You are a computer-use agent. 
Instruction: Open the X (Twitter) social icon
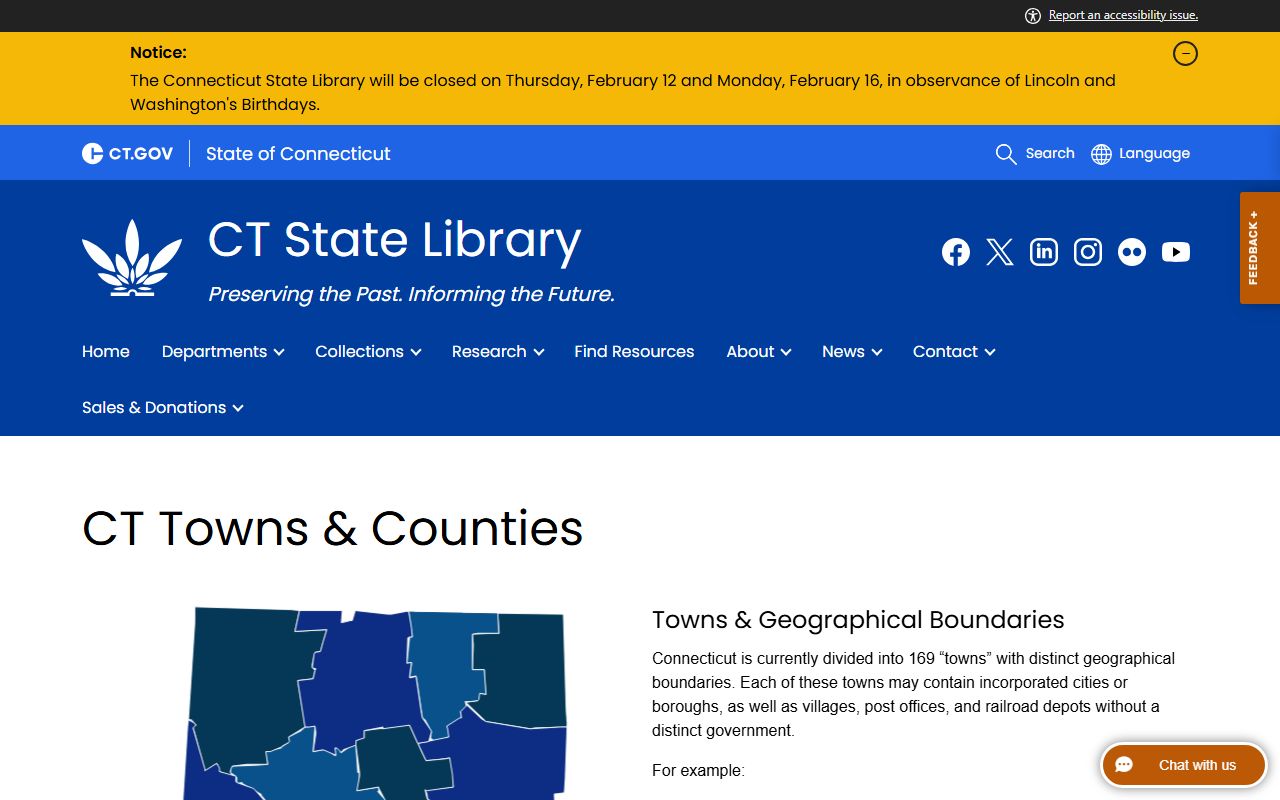tap(1000, 252)
